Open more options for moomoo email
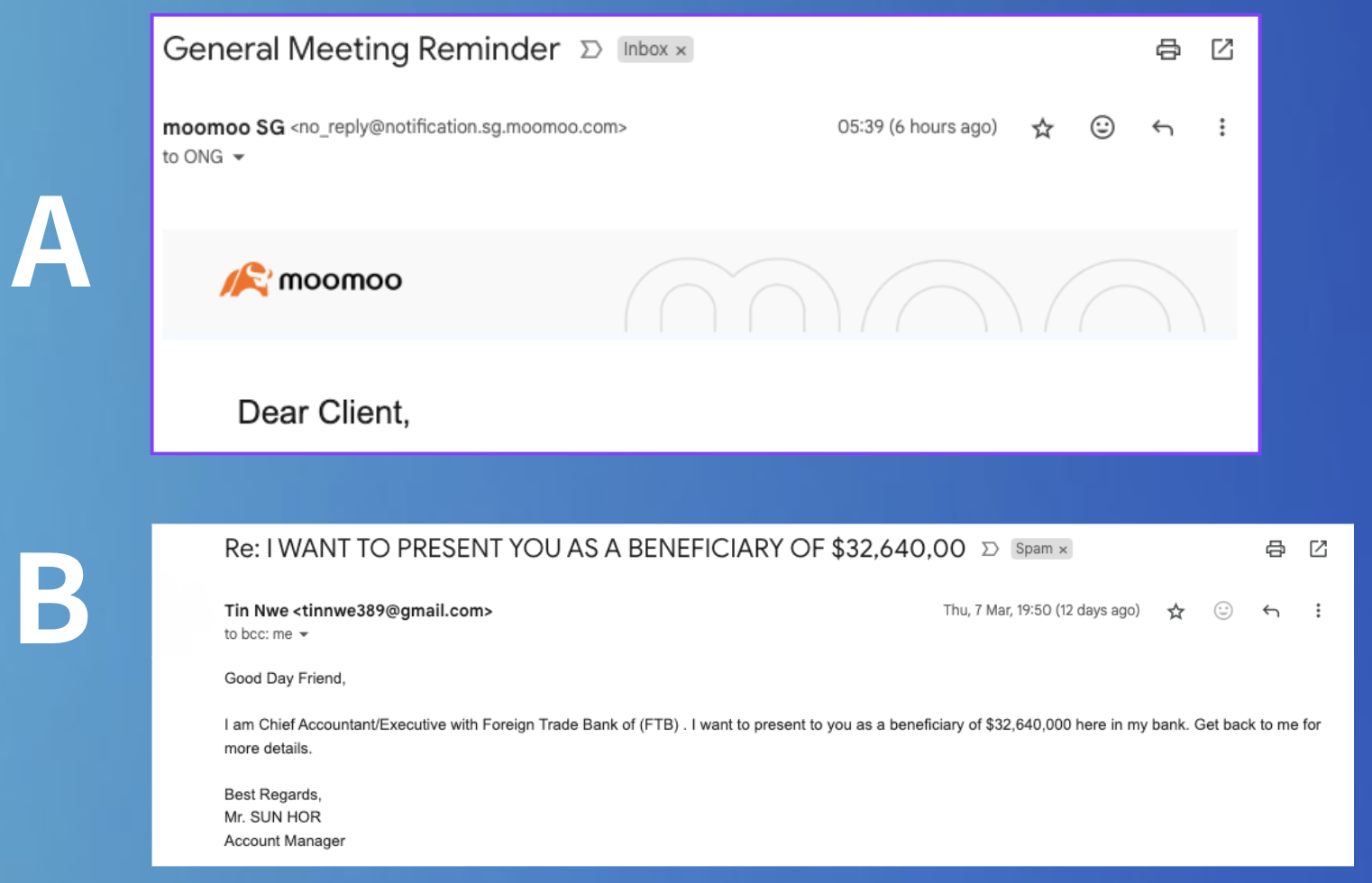The image size is (1372, 883). tap(1222, 127)
